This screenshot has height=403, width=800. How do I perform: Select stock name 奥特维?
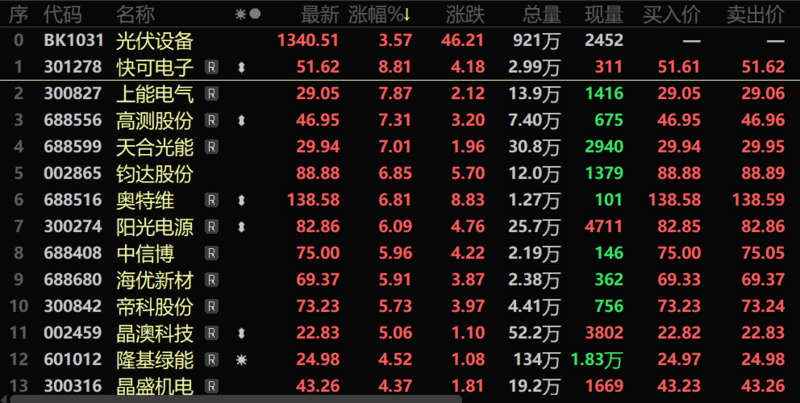point(145,199)
